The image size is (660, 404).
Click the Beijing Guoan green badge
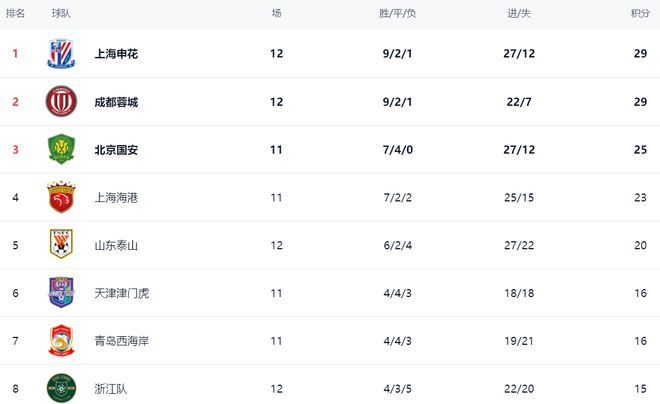61,149
